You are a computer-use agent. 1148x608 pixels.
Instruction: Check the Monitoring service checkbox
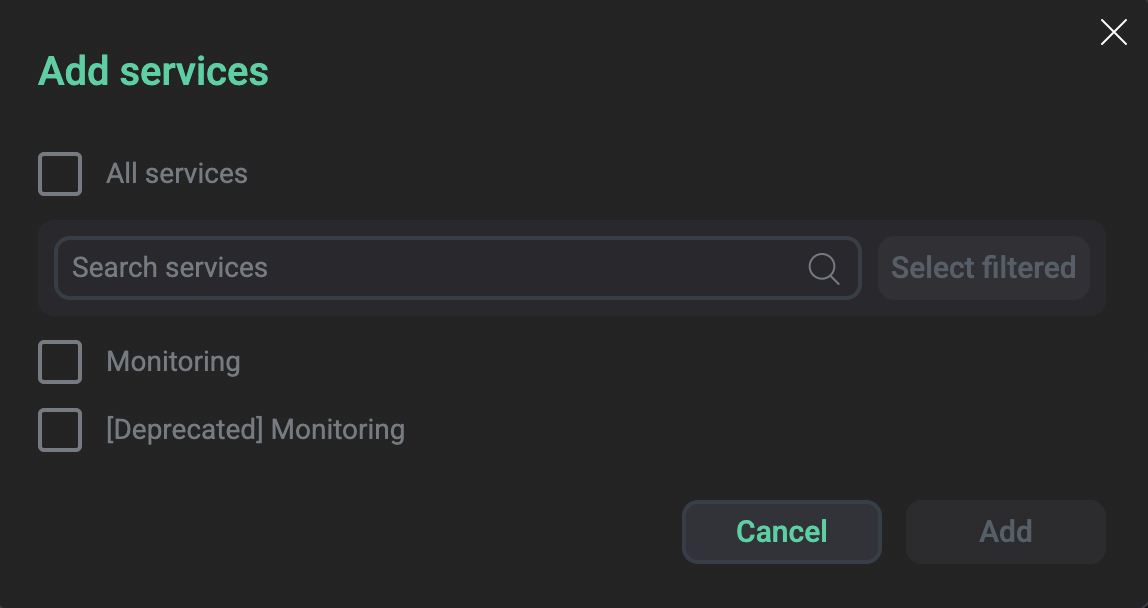point(60,361)
